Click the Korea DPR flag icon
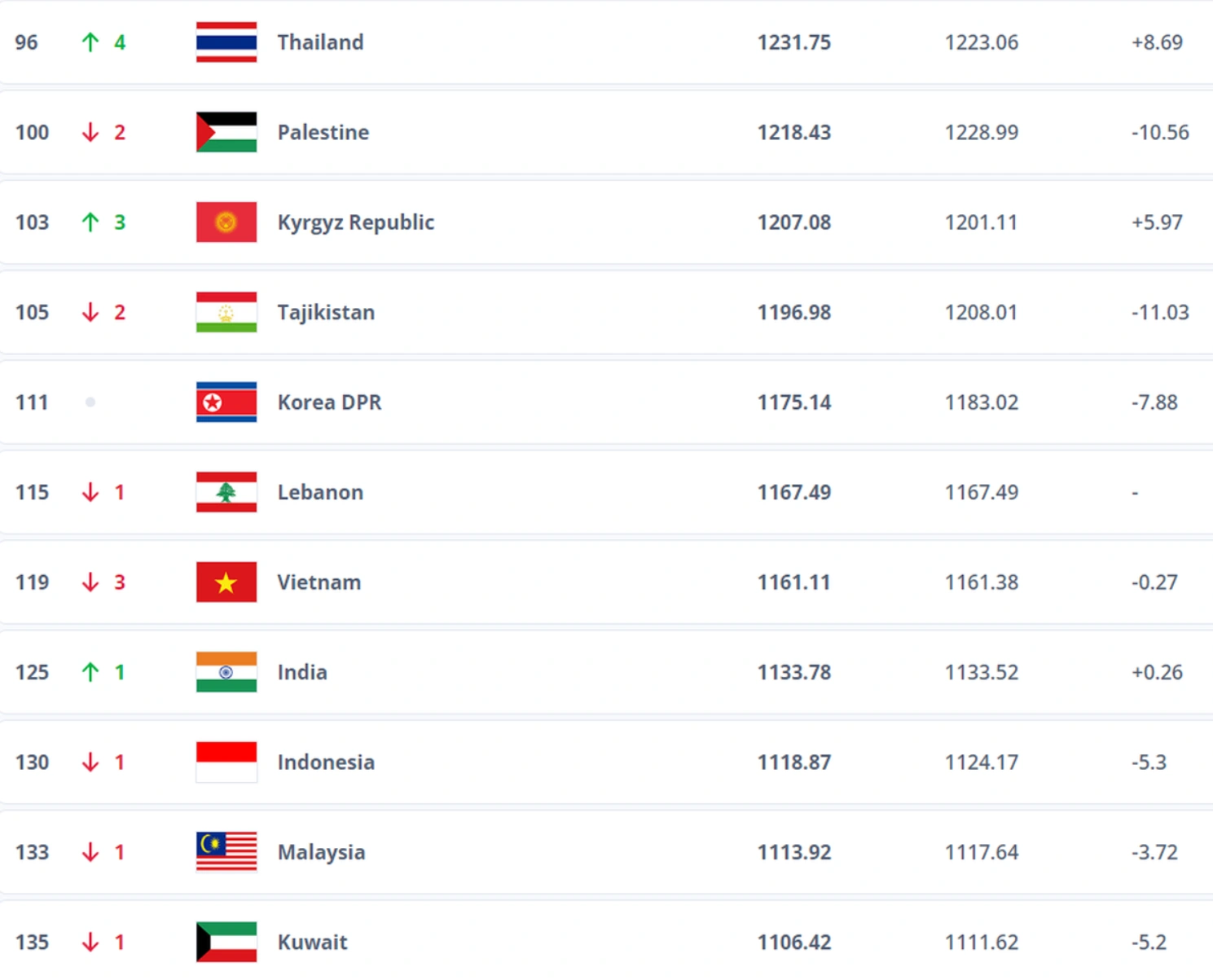 226,402
